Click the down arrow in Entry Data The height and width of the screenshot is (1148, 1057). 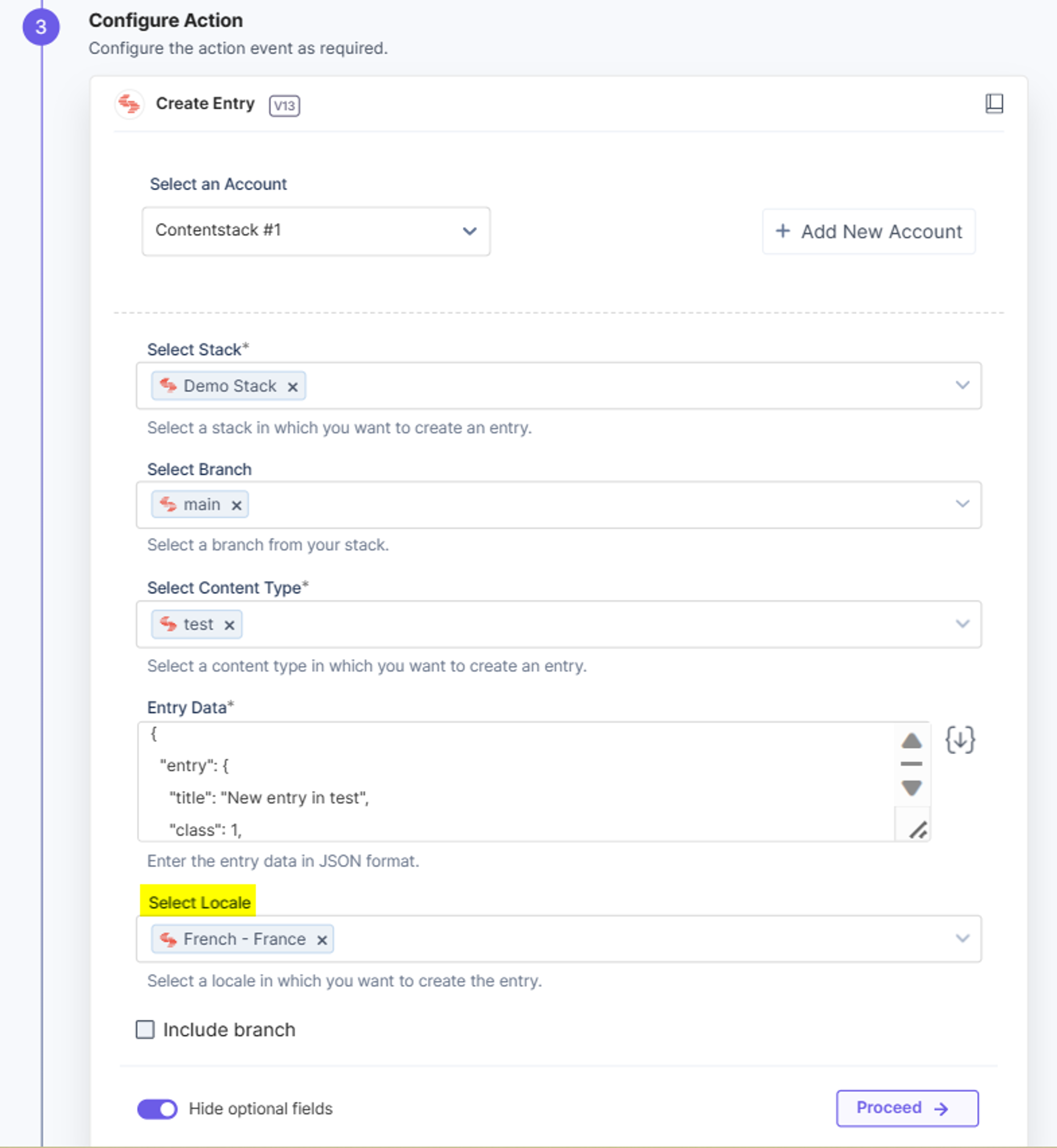coord(911,788)
